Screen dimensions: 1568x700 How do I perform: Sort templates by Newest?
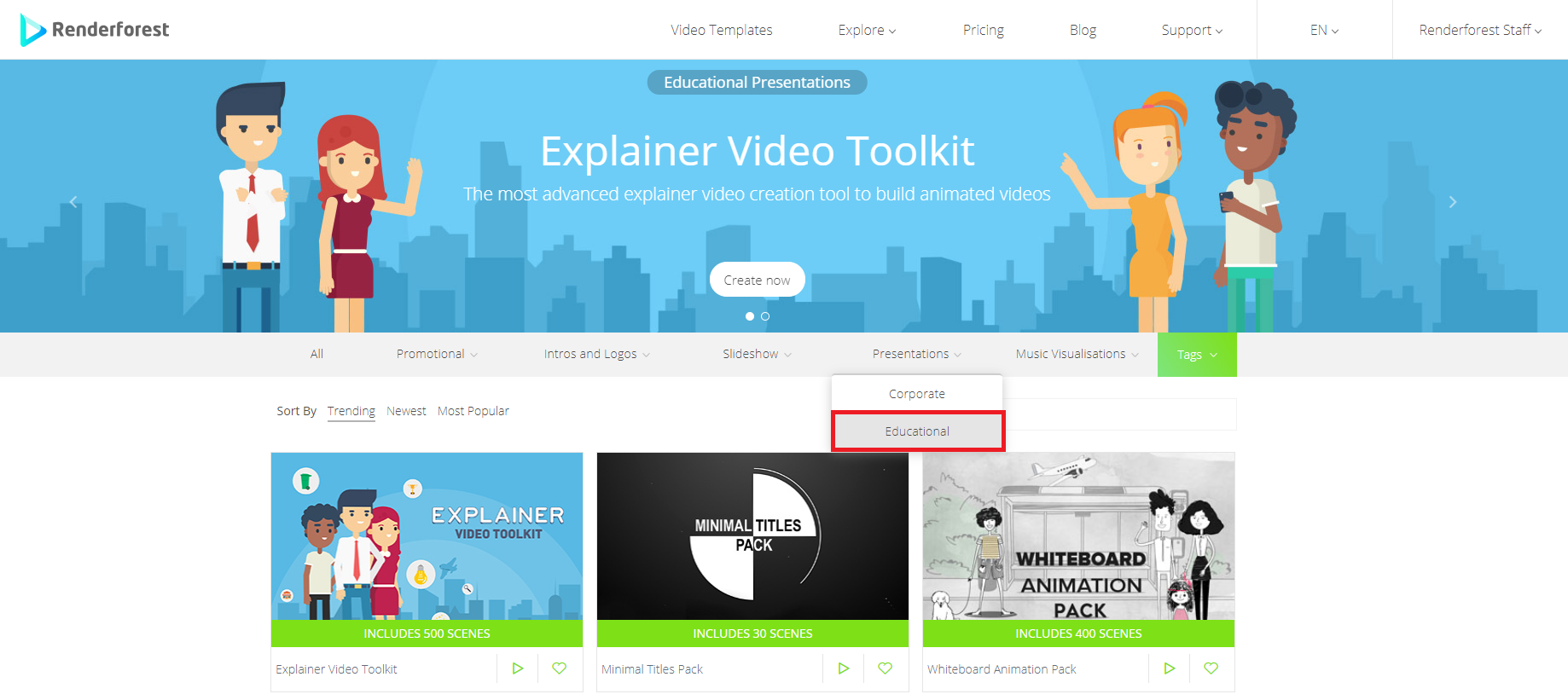point(406,411)
